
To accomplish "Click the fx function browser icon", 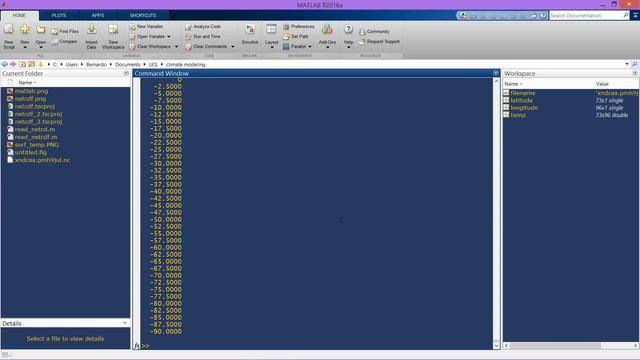I will [137, 346].
